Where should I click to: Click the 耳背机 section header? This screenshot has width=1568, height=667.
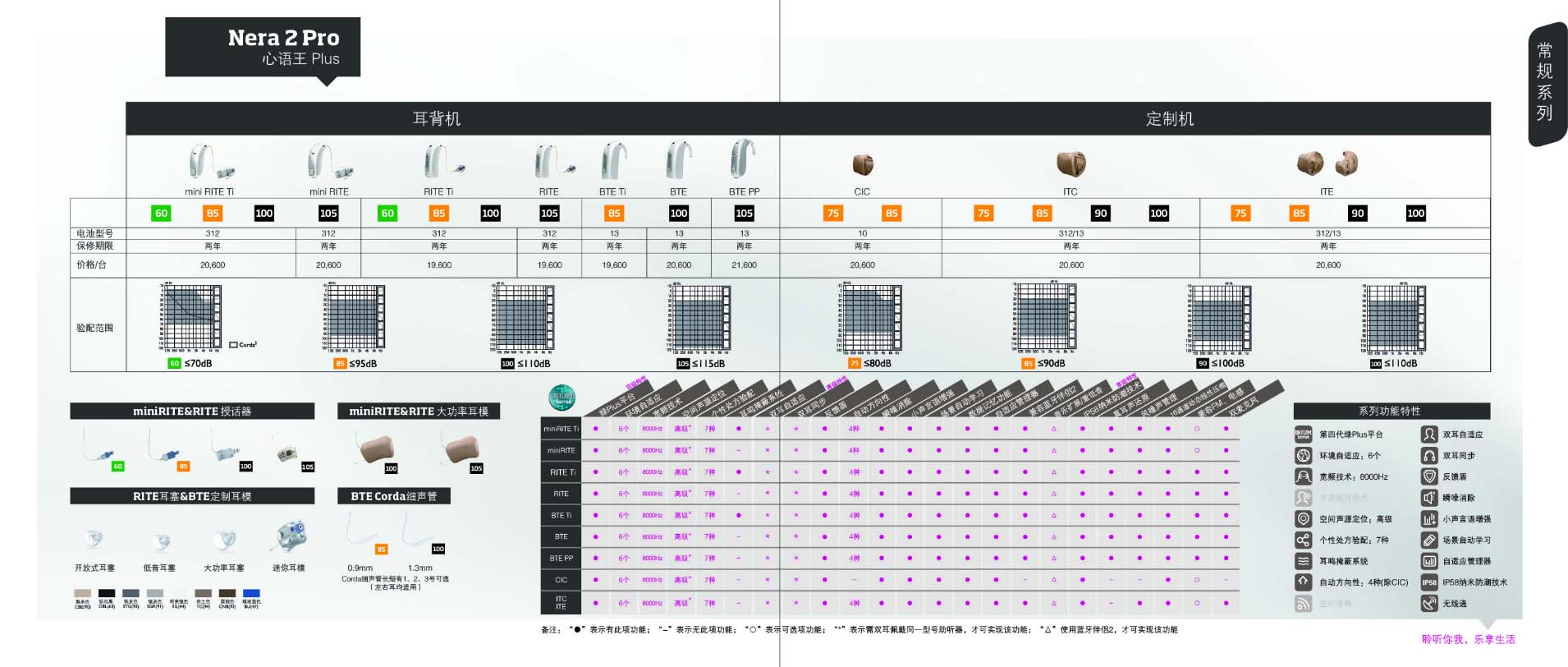tap(437, 118)
